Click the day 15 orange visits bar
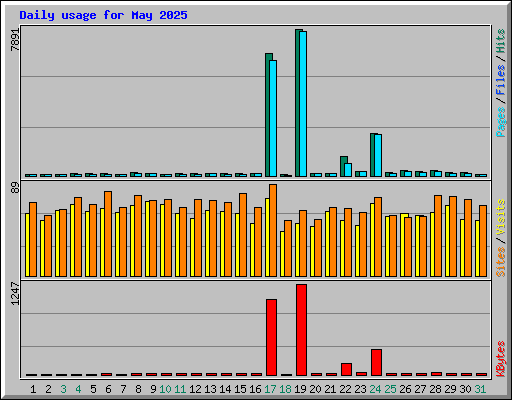This screenshot has width=512, height=400. [x=243, y=235]
